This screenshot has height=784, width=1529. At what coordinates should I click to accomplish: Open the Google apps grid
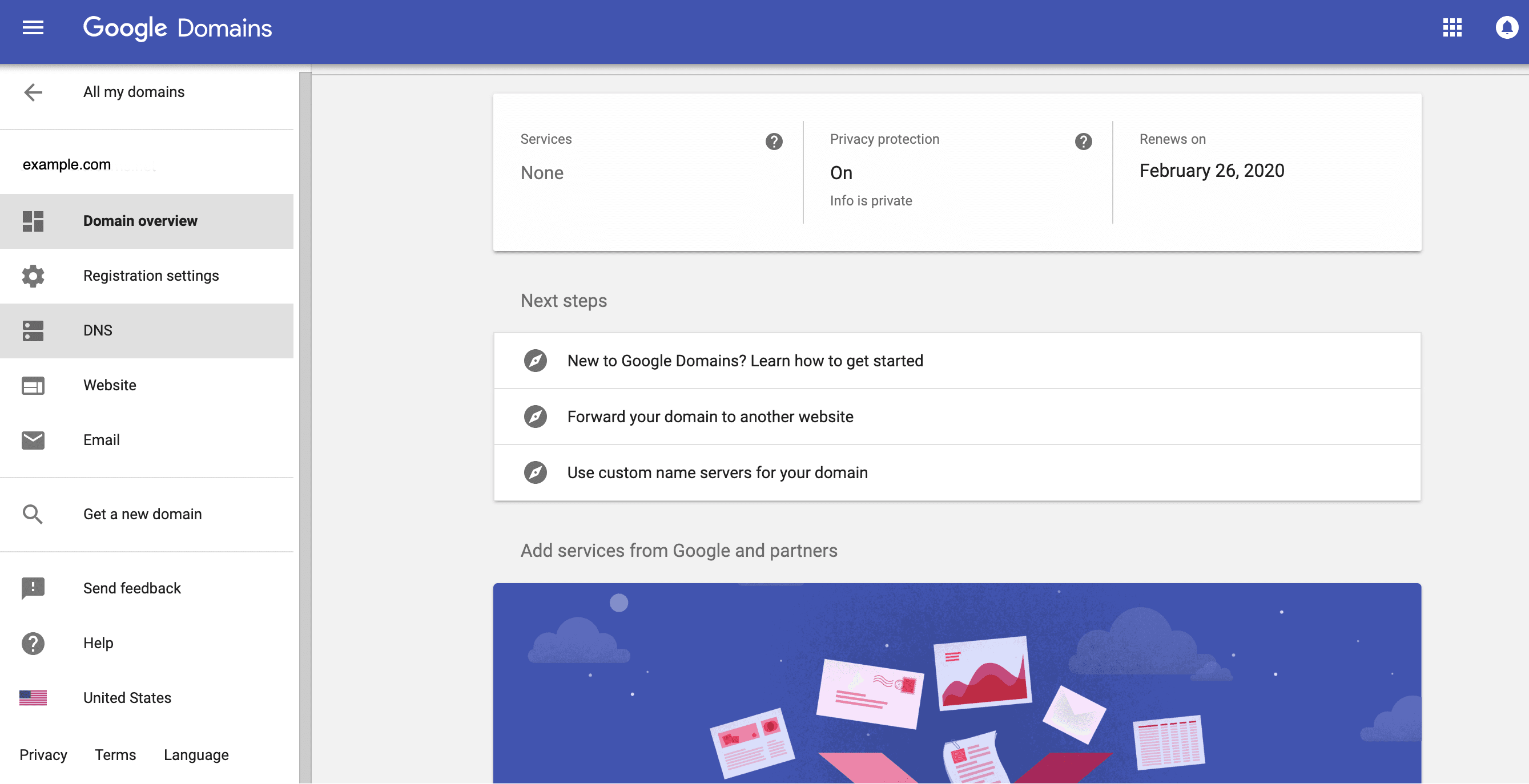[1452, 27]
